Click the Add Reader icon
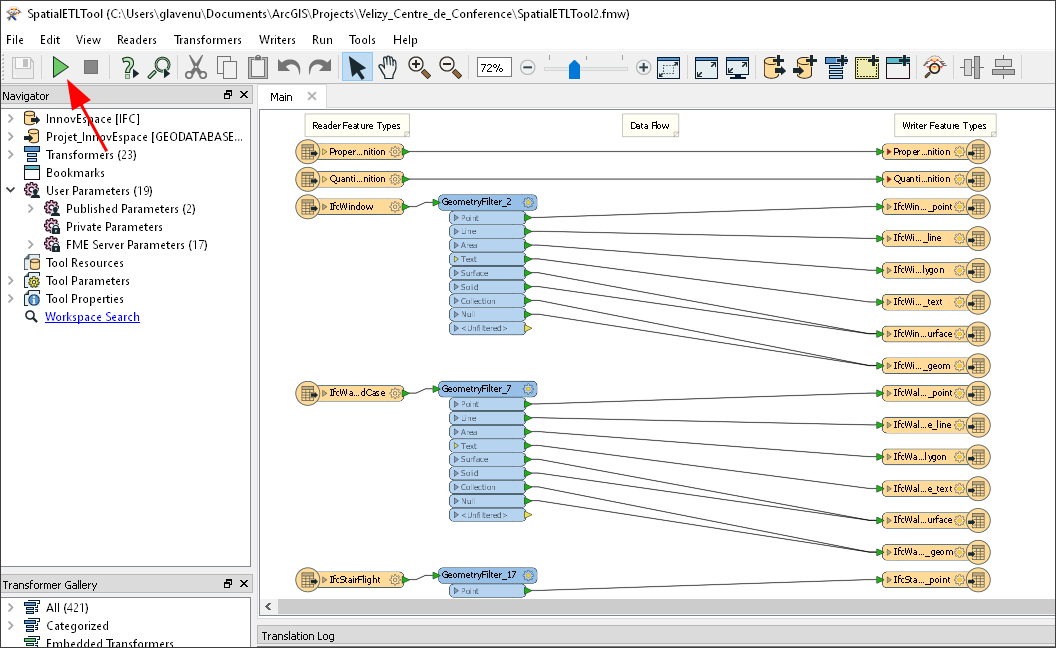Screen dimensions: 1056x648 coord(774,67)
